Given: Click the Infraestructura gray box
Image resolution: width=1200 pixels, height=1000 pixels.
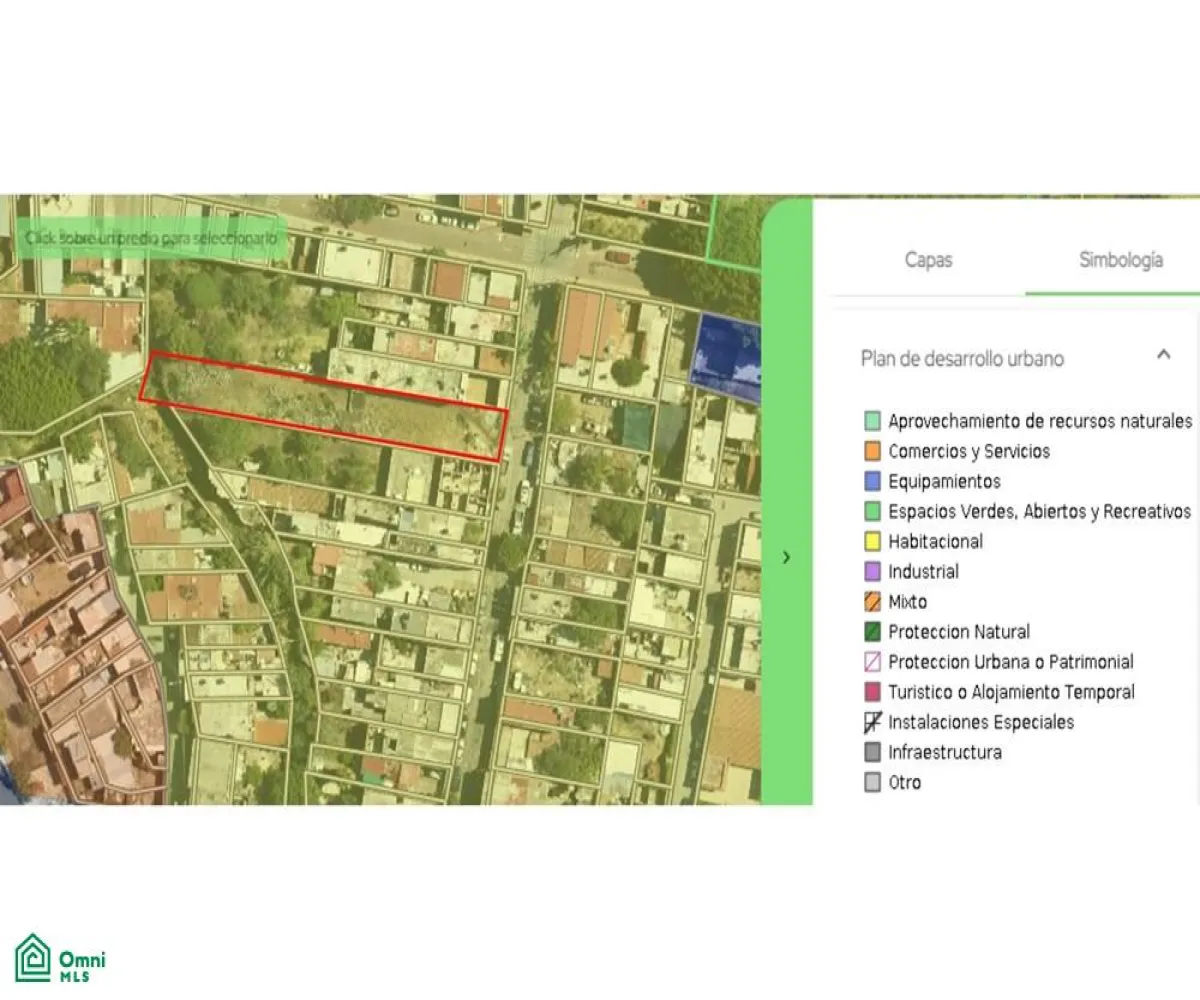Looking at the screenshot, I should tap(872, 752).
